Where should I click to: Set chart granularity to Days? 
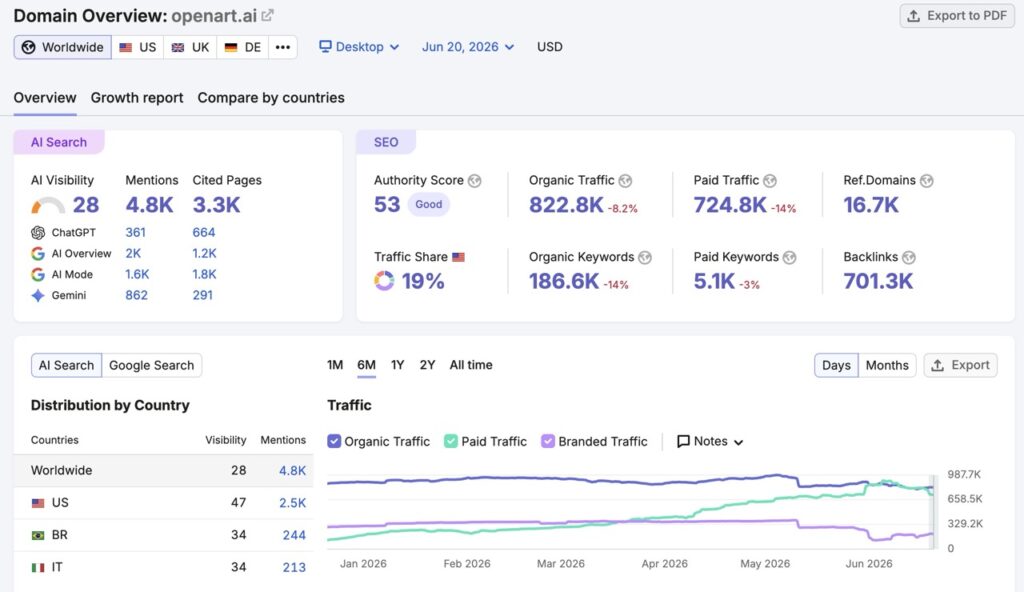point(836,365)
